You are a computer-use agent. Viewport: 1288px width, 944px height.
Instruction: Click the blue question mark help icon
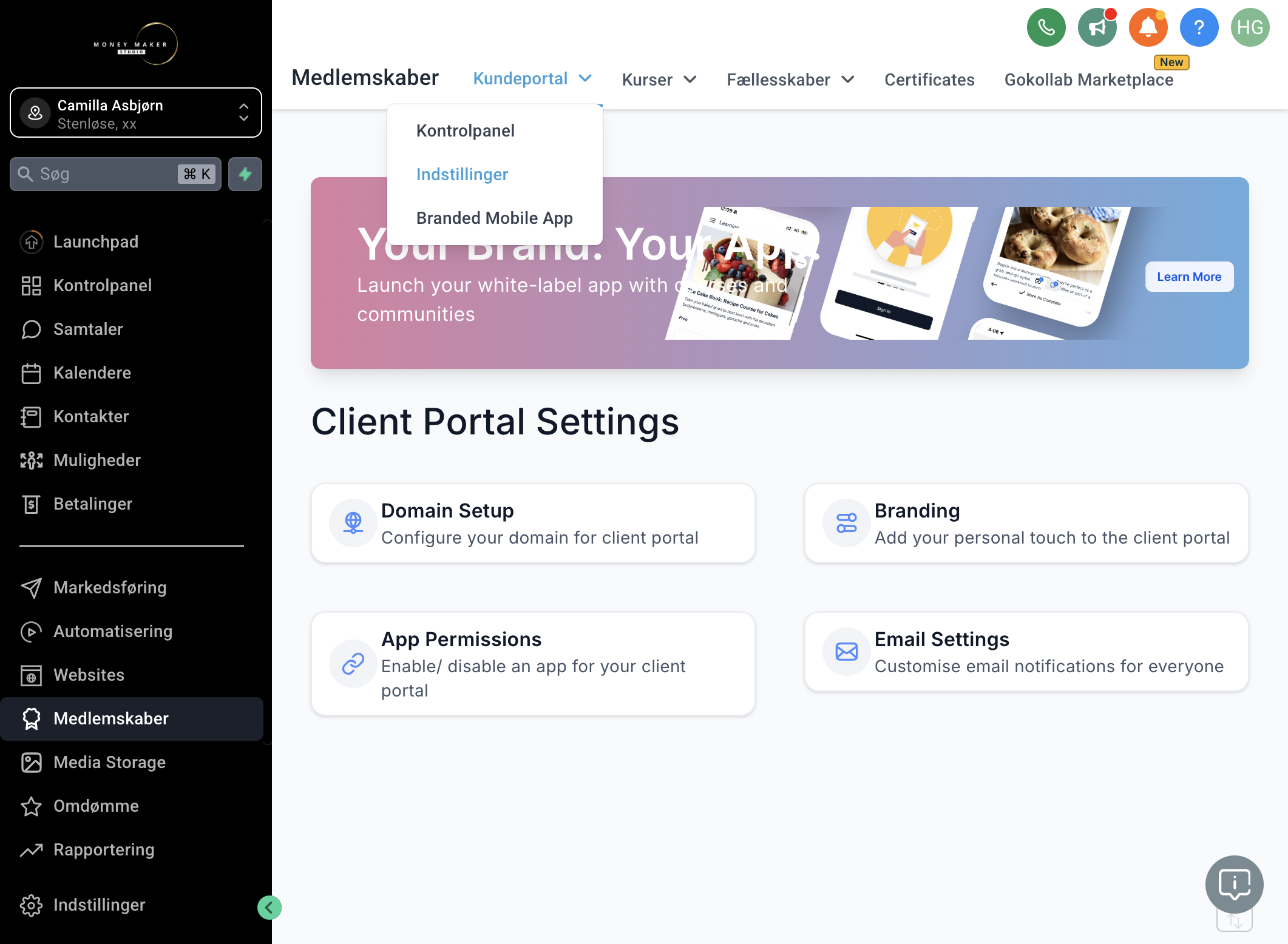pyautogui.click(x=1199, y=27)
